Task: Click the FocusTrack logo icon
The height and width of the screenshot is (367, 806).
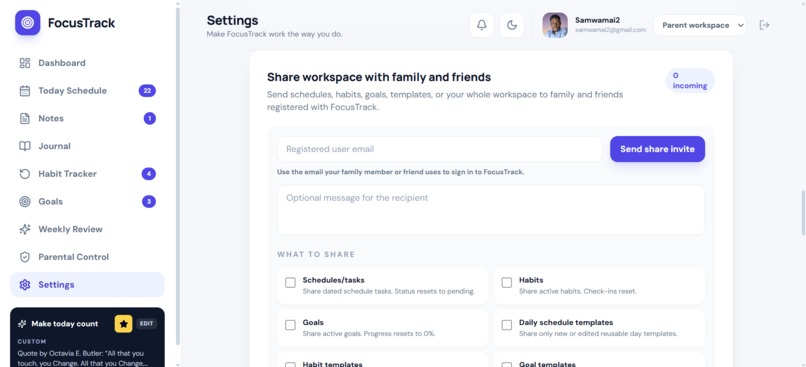Action: [27, 23]
